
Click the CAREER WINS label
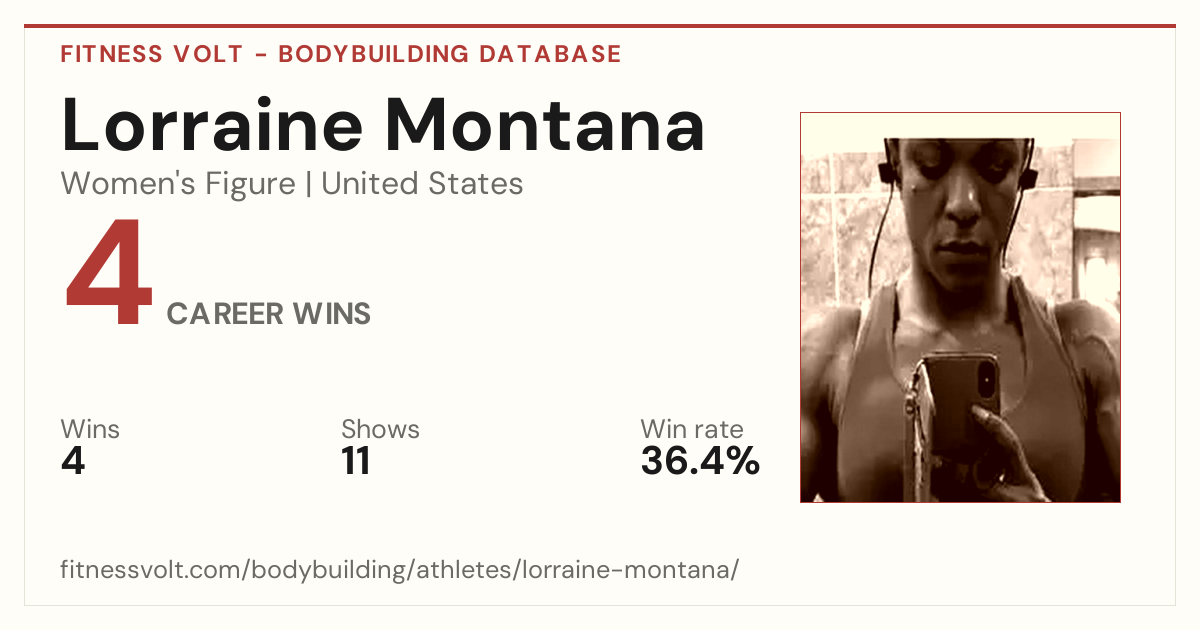coord(269,314)
